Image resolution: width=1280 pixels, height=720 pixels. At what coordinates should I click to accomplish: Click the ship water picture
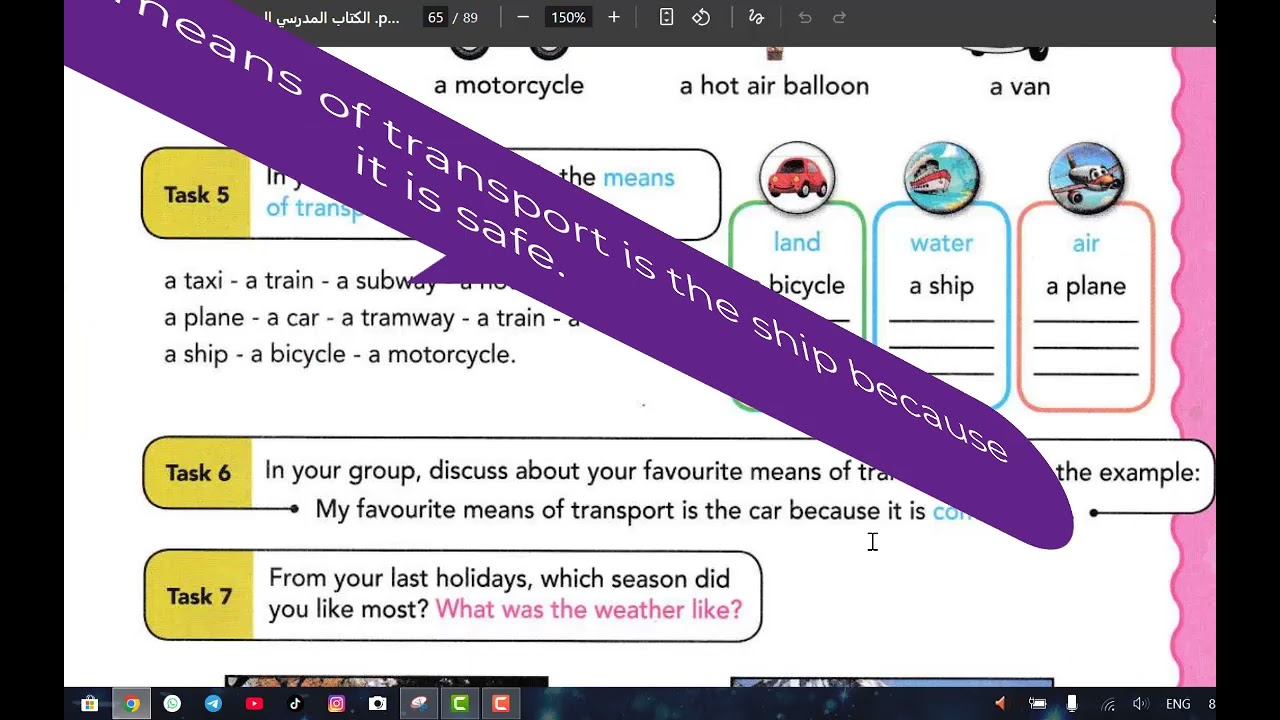(x=941, y=180)
